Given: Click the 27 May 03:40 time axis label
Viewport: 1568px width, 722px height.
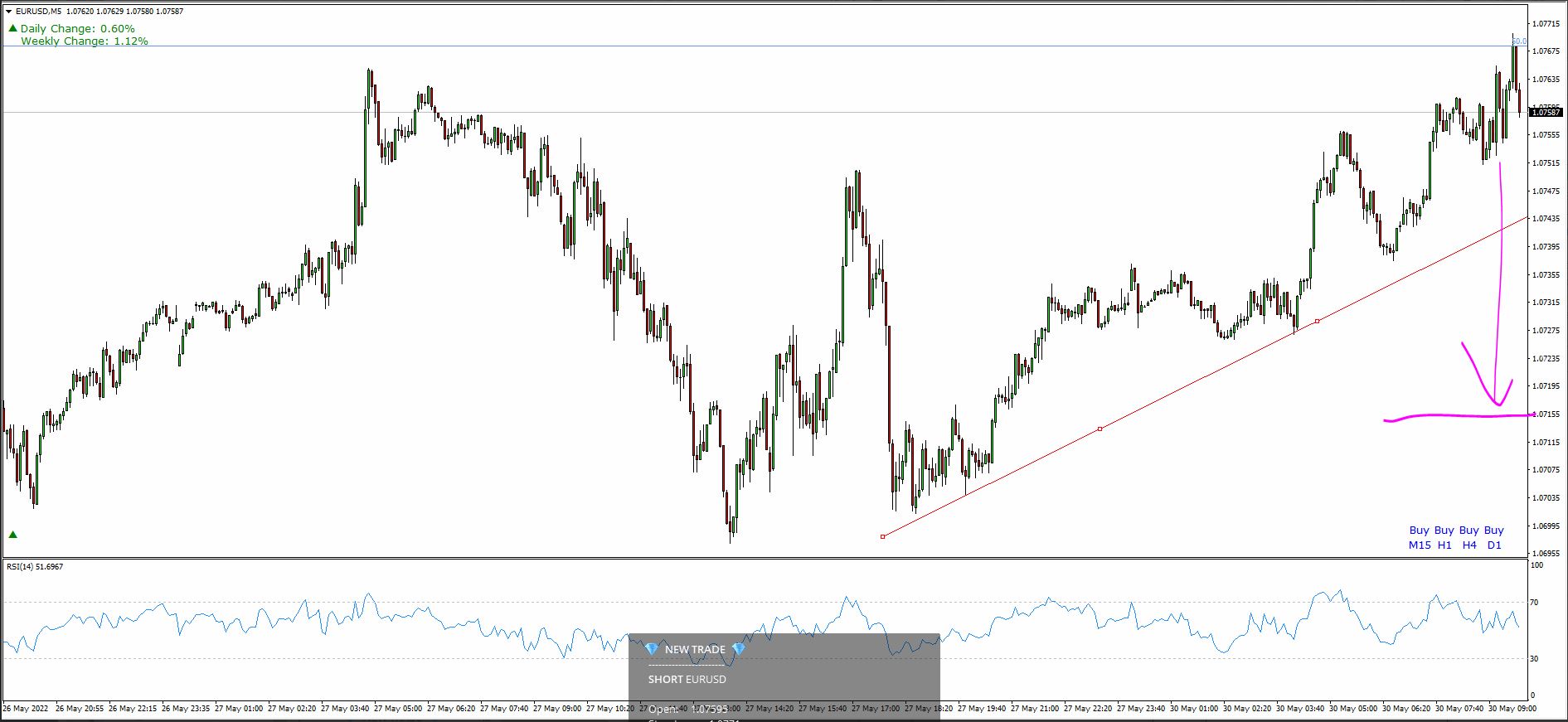Looking at the screenshot, I should tap(346, 709).
